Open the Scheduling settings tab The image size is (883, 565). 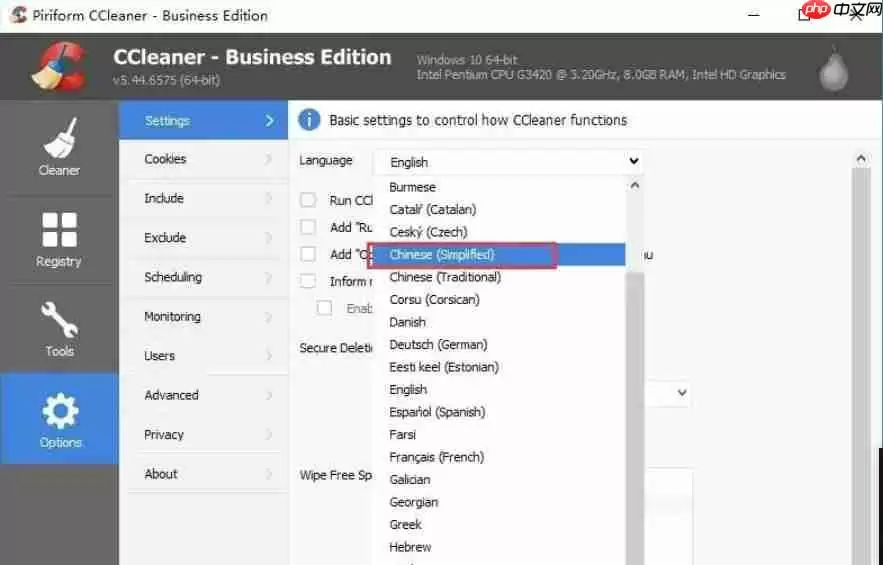(x=172, y=277)
